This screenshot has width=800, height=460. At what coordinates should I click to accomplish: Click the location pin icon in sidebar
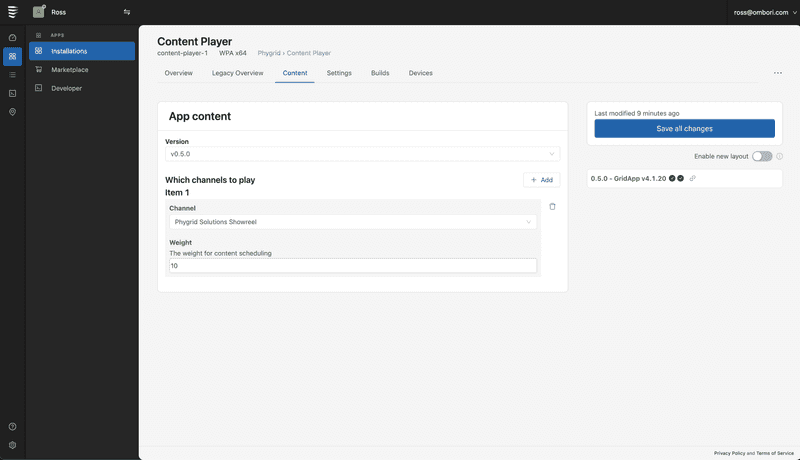tap(12, 112)
